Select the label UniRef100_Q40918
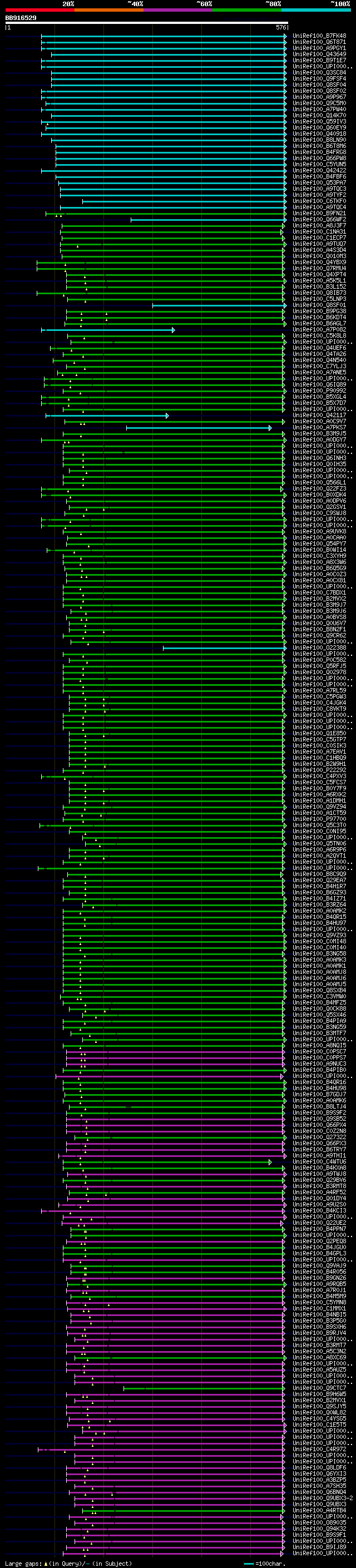Image resolution: width=356 pixels, height=1568 pixels. point(319,134)
